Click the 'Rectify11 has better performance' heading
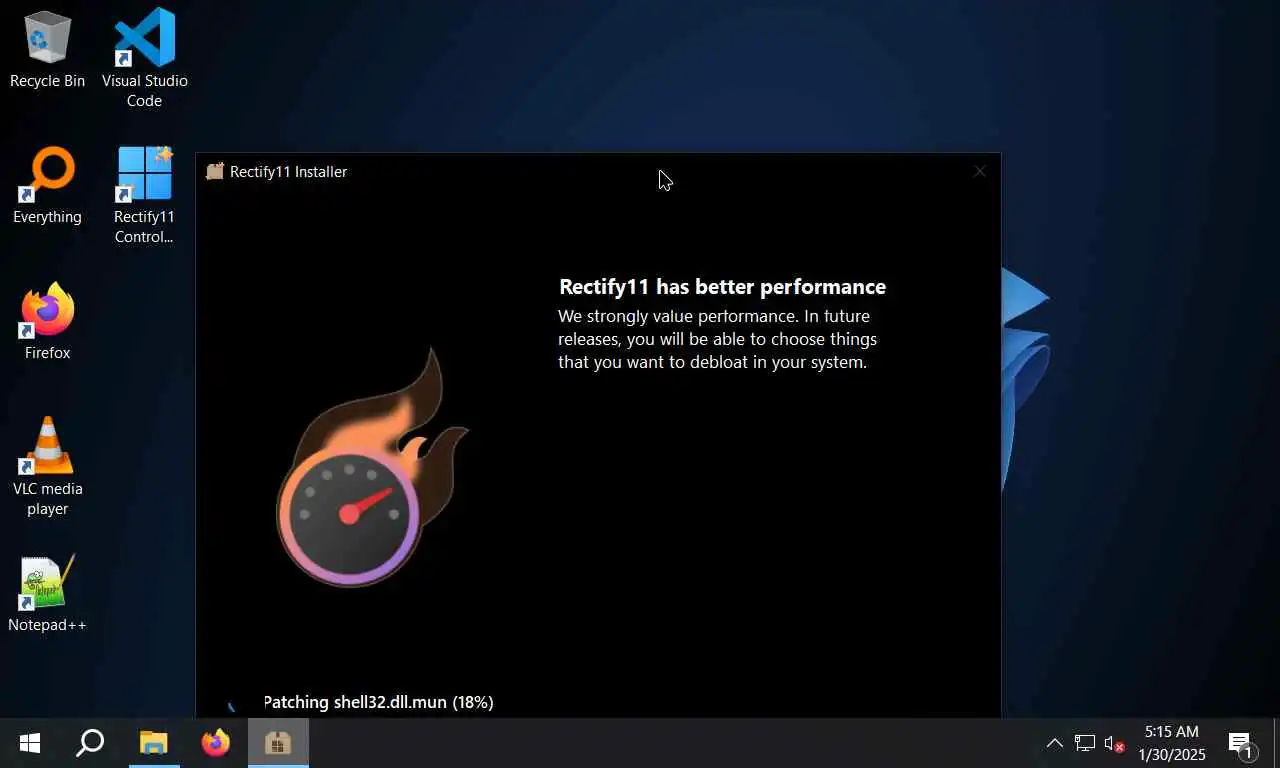The image size is (1280, 768). (722, 287)
